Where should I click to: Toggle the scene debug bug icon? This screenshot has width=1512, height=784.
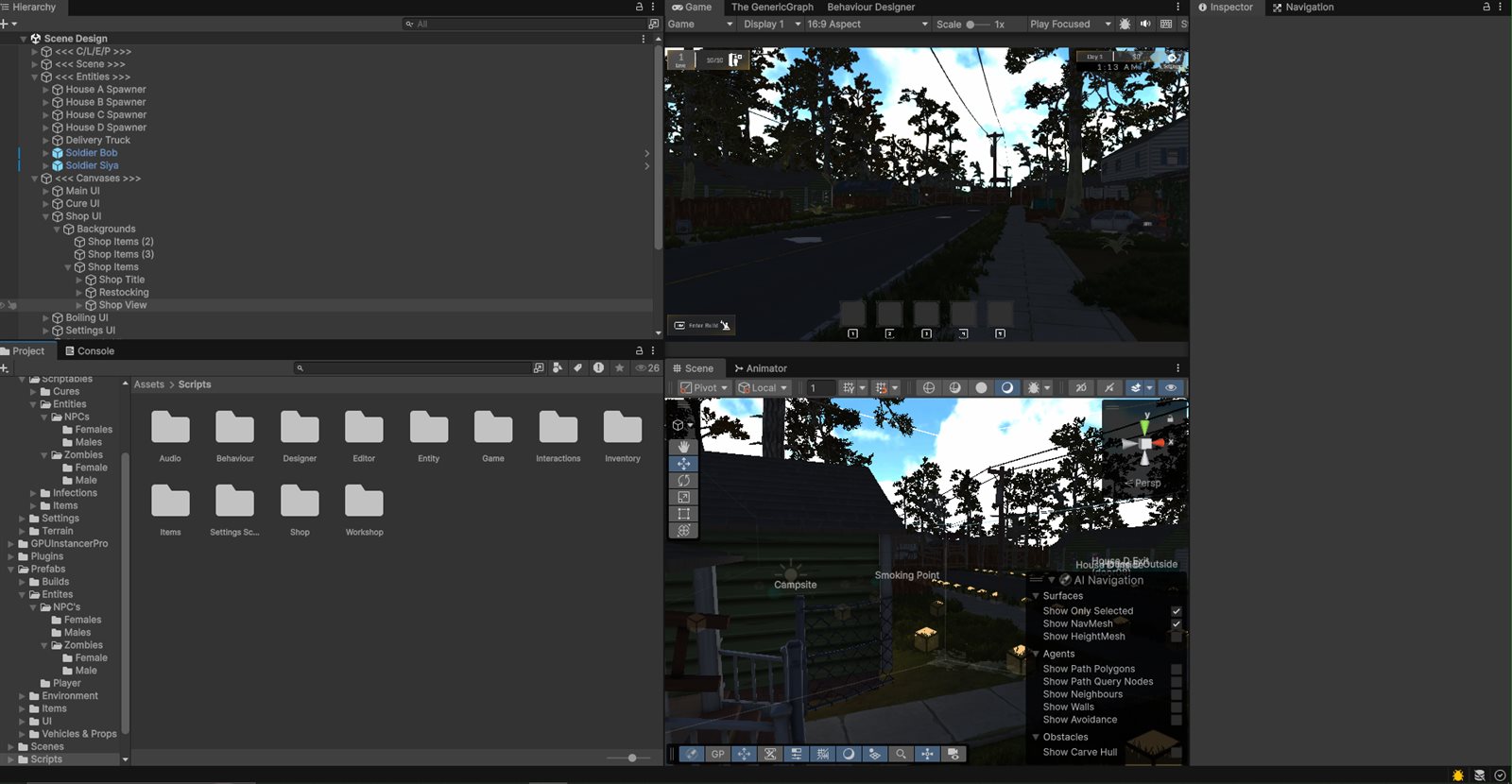1034,387
